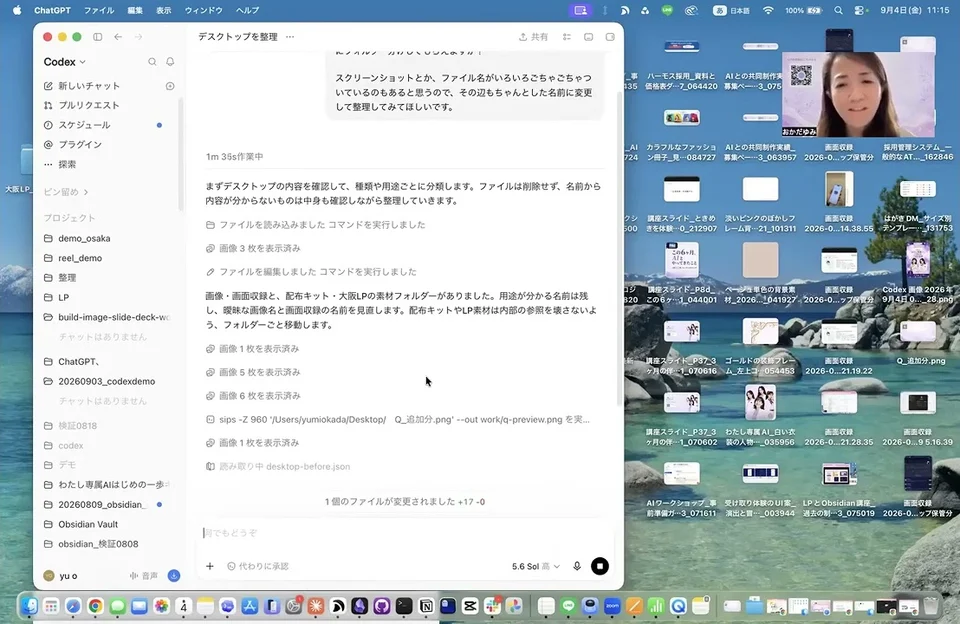Select desktop file Q_追加分.png
This screenshot has height=624, width=960.
pyautogui.click(x=918, y=342)
